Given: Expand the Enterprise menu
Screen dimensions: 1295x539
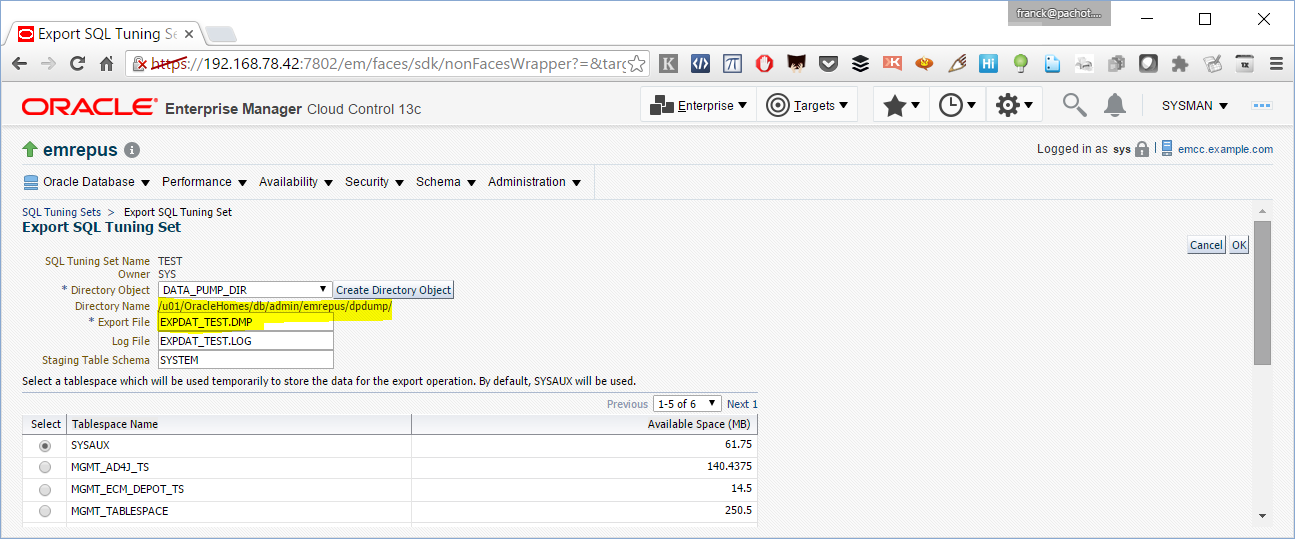Looking at the screenshot, I should coord(699,105).
